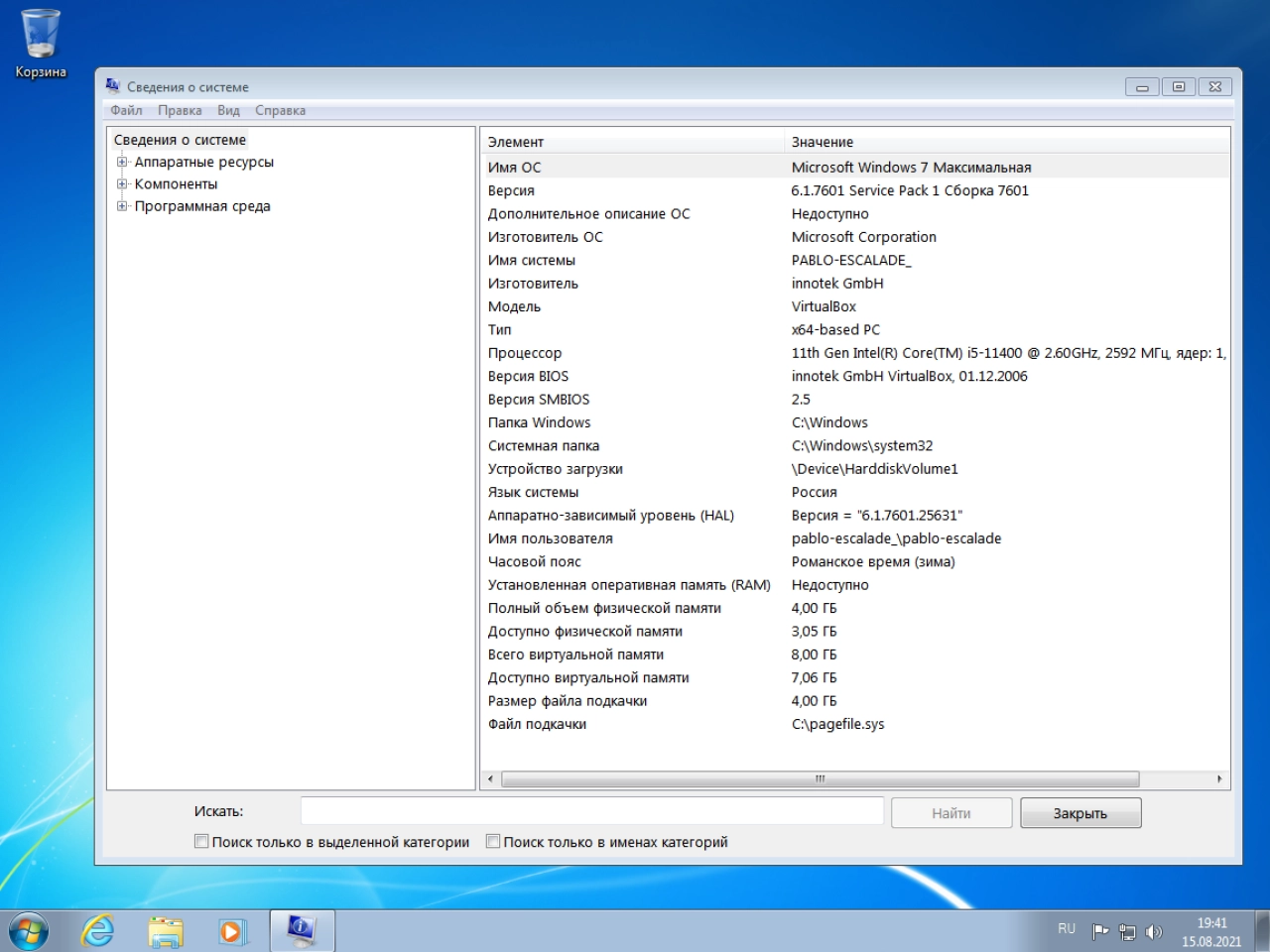The width and height of the screenshot is (1270, 952).
Task: Select the Дополнительное описание ОС row
Action: [x=855, y=213]
